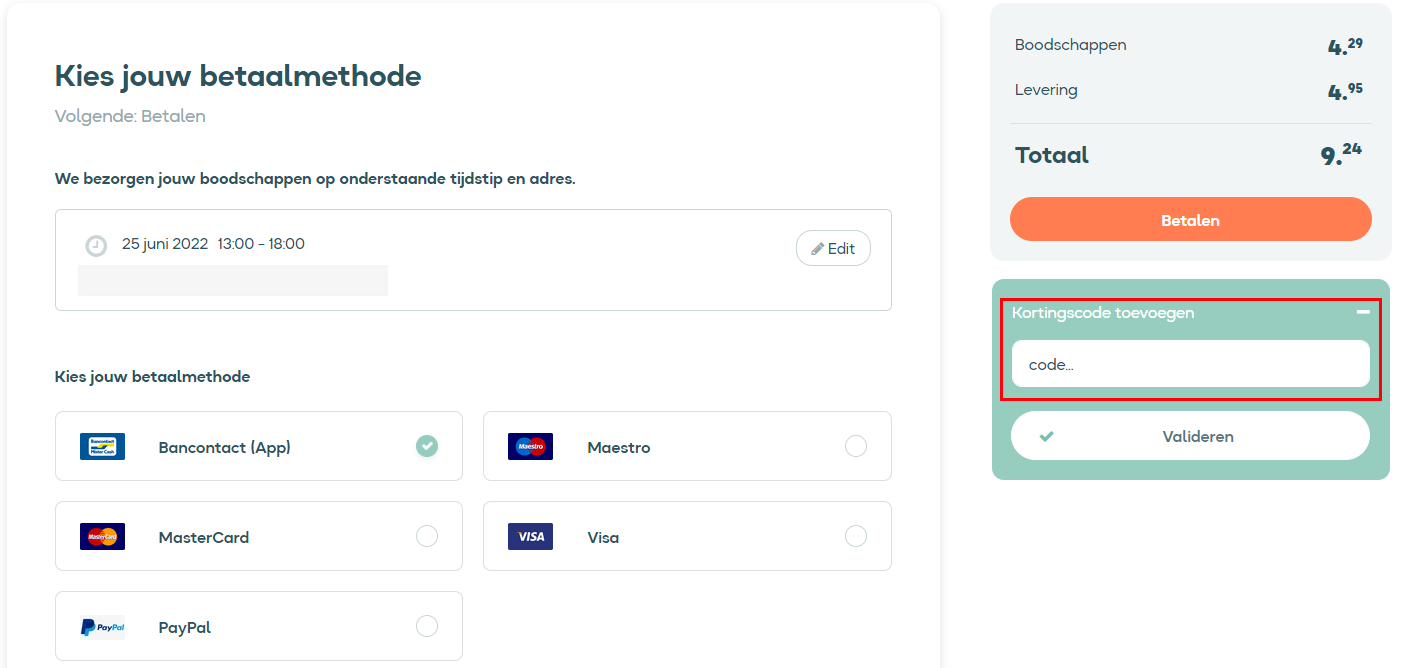Click the delivery slot 25 juni 2022 text
1407x668 pixels.
[165, 244]
